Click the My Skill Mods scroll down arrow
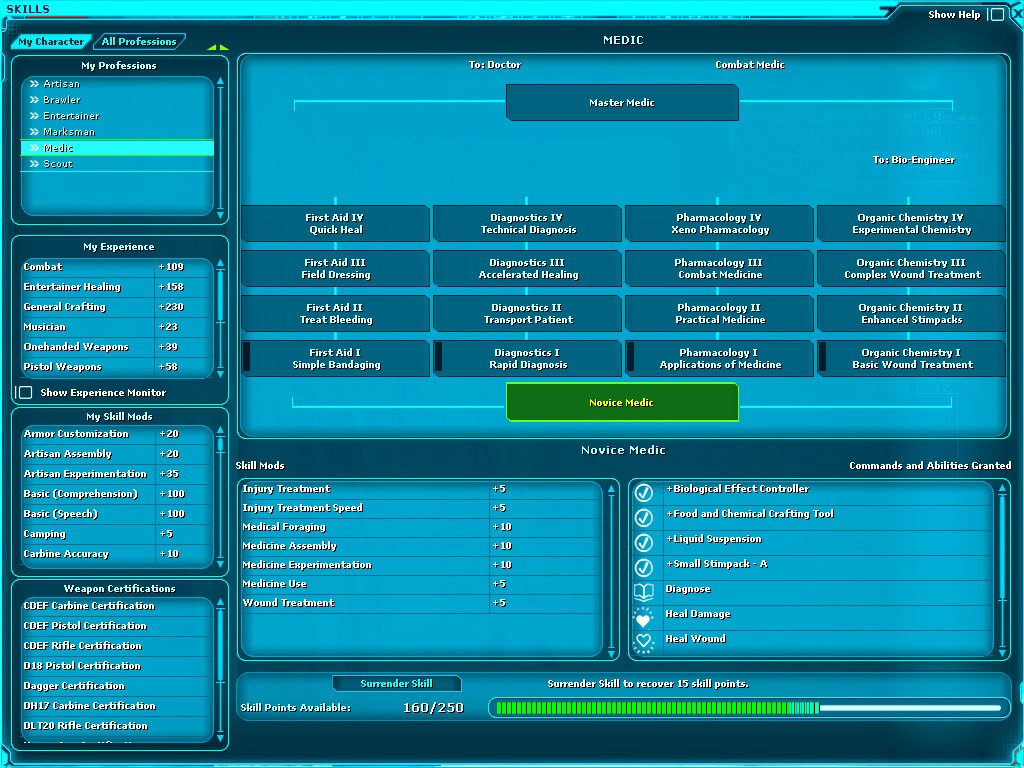Screen dimensions: 1024x768 pyautogui.click(x=220, y=564)
